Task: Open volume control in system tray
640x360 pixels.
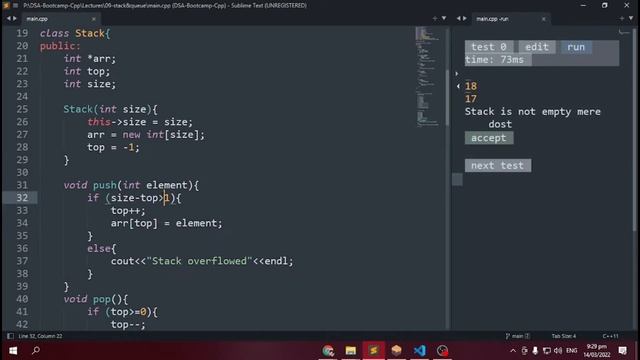Action: coord(558,351)
